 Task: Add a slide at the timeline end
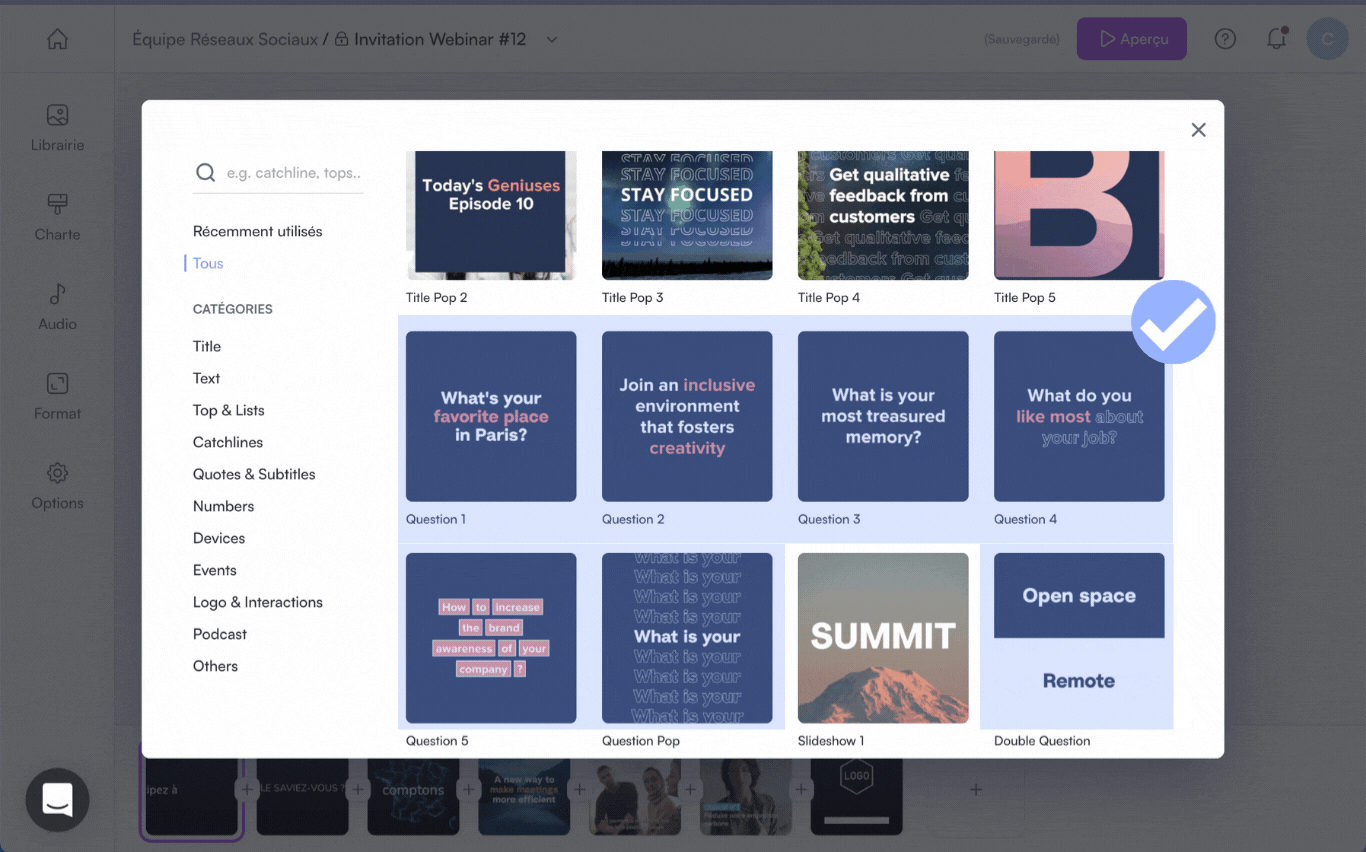[976, 790]
